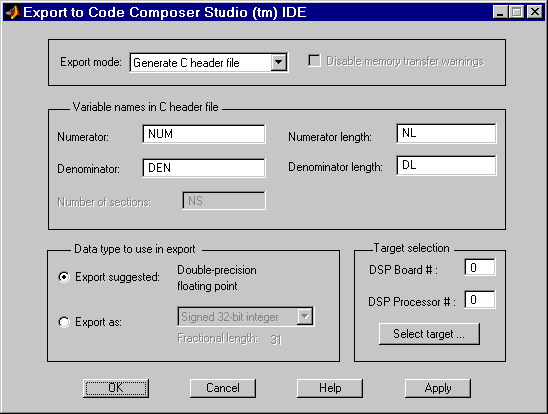Open Help for this dialog
Screen dimensions: 548x414
click(x=330, y=388)
